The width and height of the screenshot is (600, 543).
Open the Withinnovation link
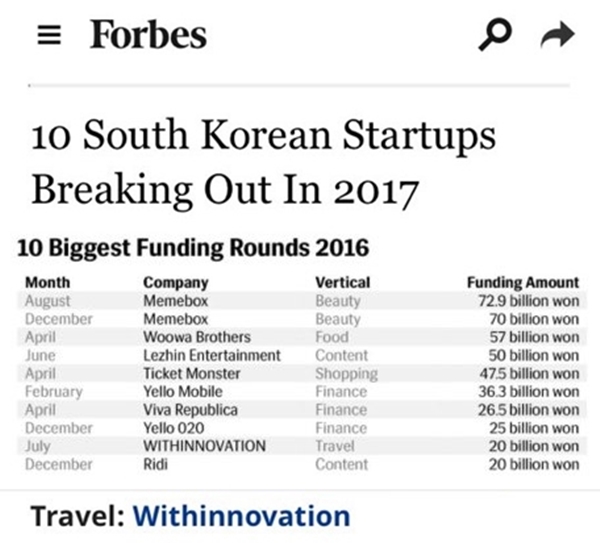click(241, 516)
